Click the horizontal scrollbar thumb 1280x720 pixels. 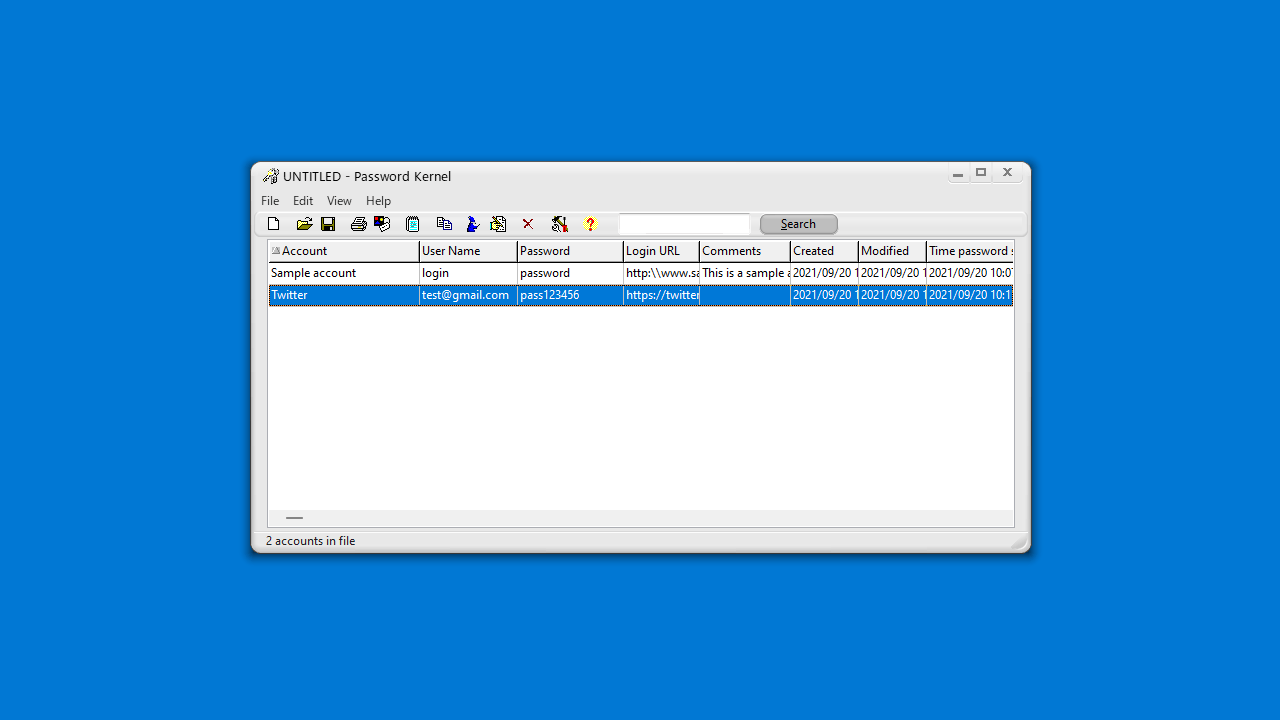(x=294, y=518)
